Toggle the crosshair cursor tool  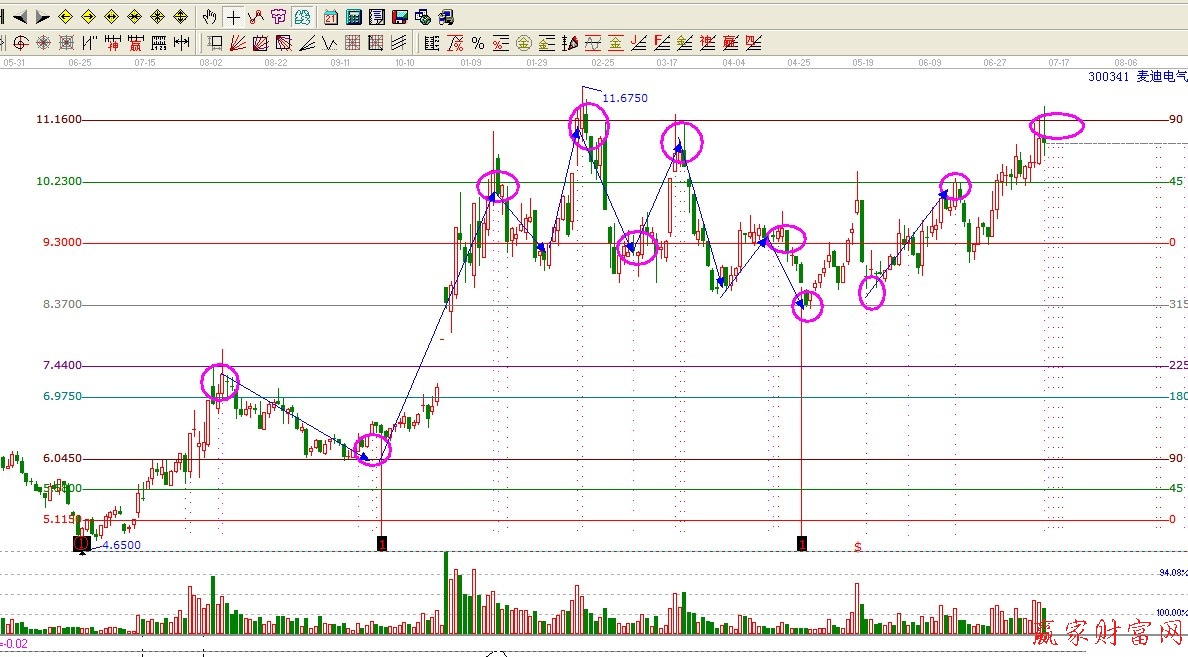(233, 17)
